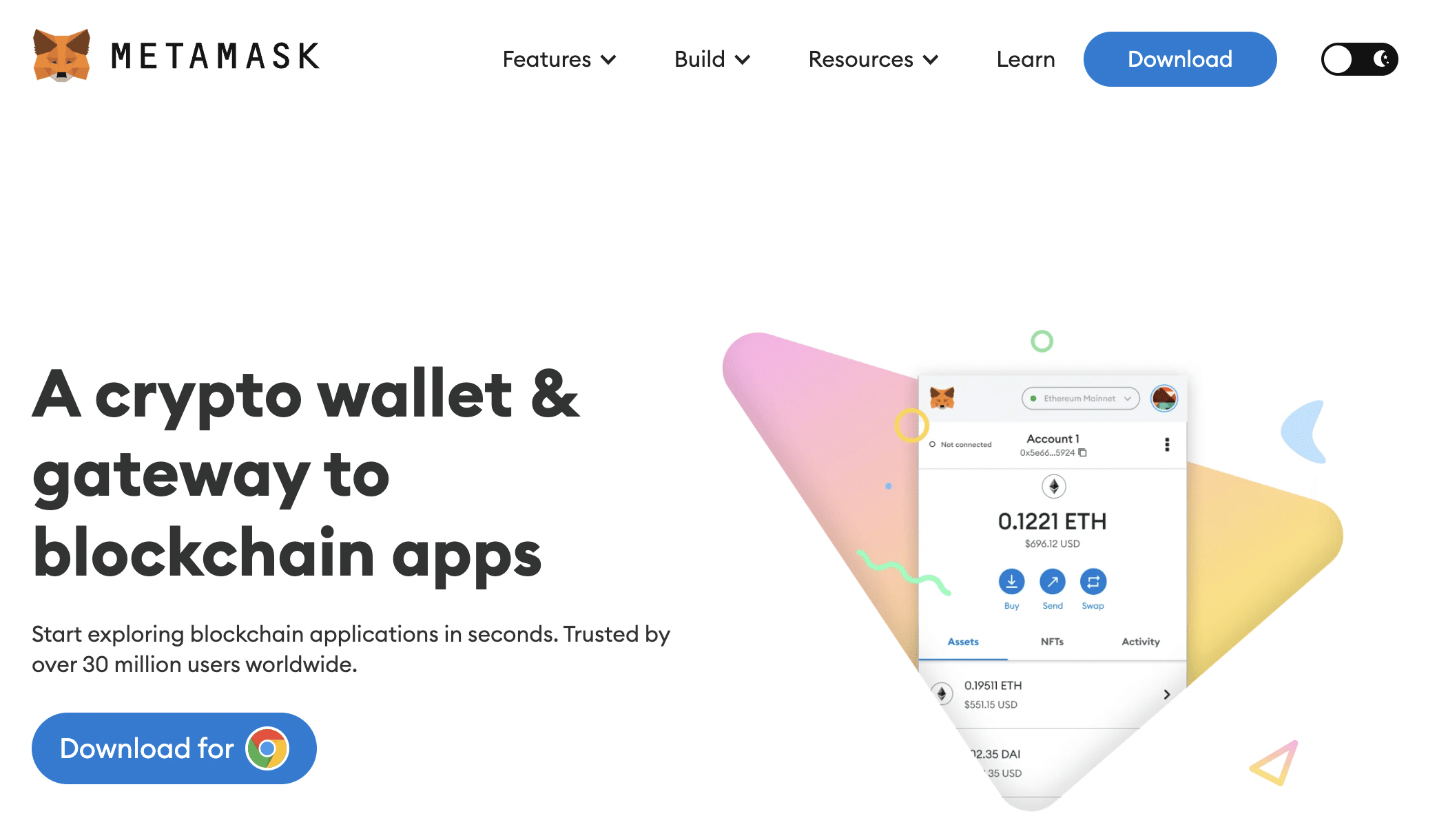Click the Download button in navbar
The width and height of the screenshot is (1437, 840).
pos(1180,59)
